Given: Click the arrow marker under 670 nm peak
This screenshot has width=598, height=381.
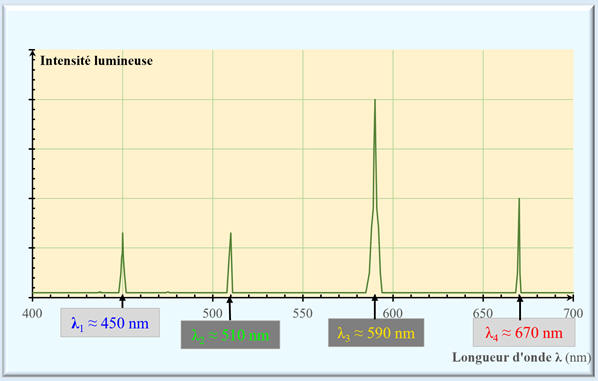Looking at the screenshot, I should click(x=519, y=307).
